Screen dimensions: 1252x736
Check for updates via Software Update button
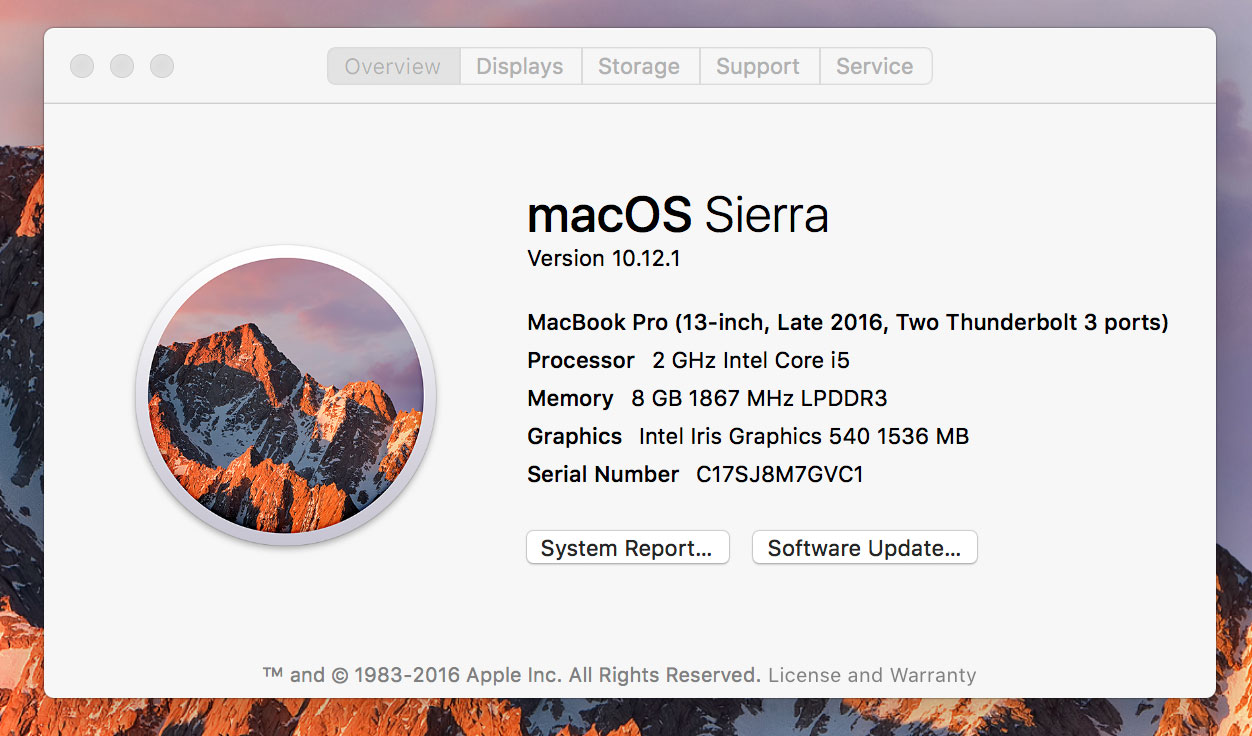tap(864, 548)
